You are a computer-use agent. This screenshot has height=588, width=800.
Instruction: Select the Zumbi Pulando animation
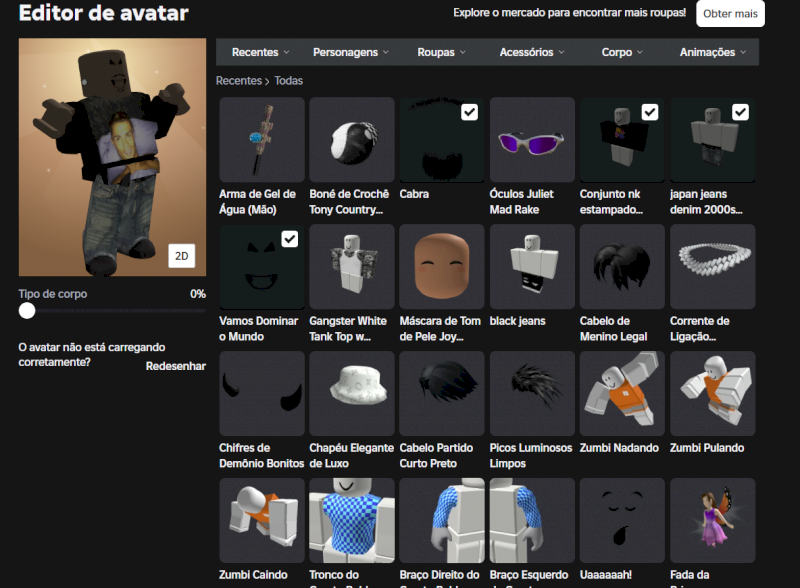click(713, 394)
